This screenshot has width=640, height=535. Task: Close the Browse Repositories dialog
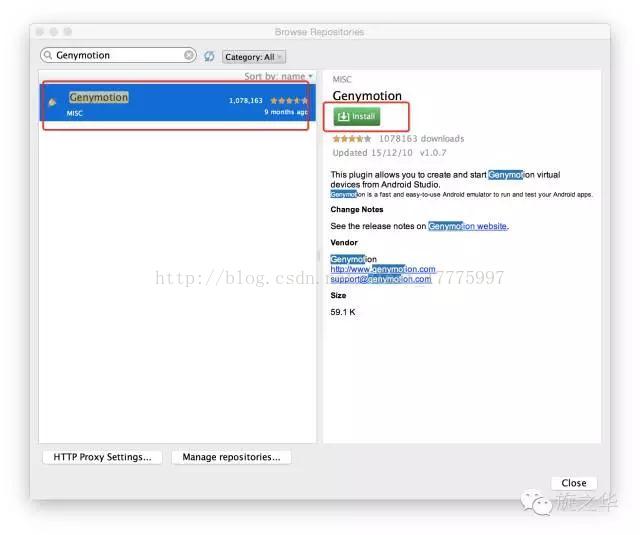(573, 483)
